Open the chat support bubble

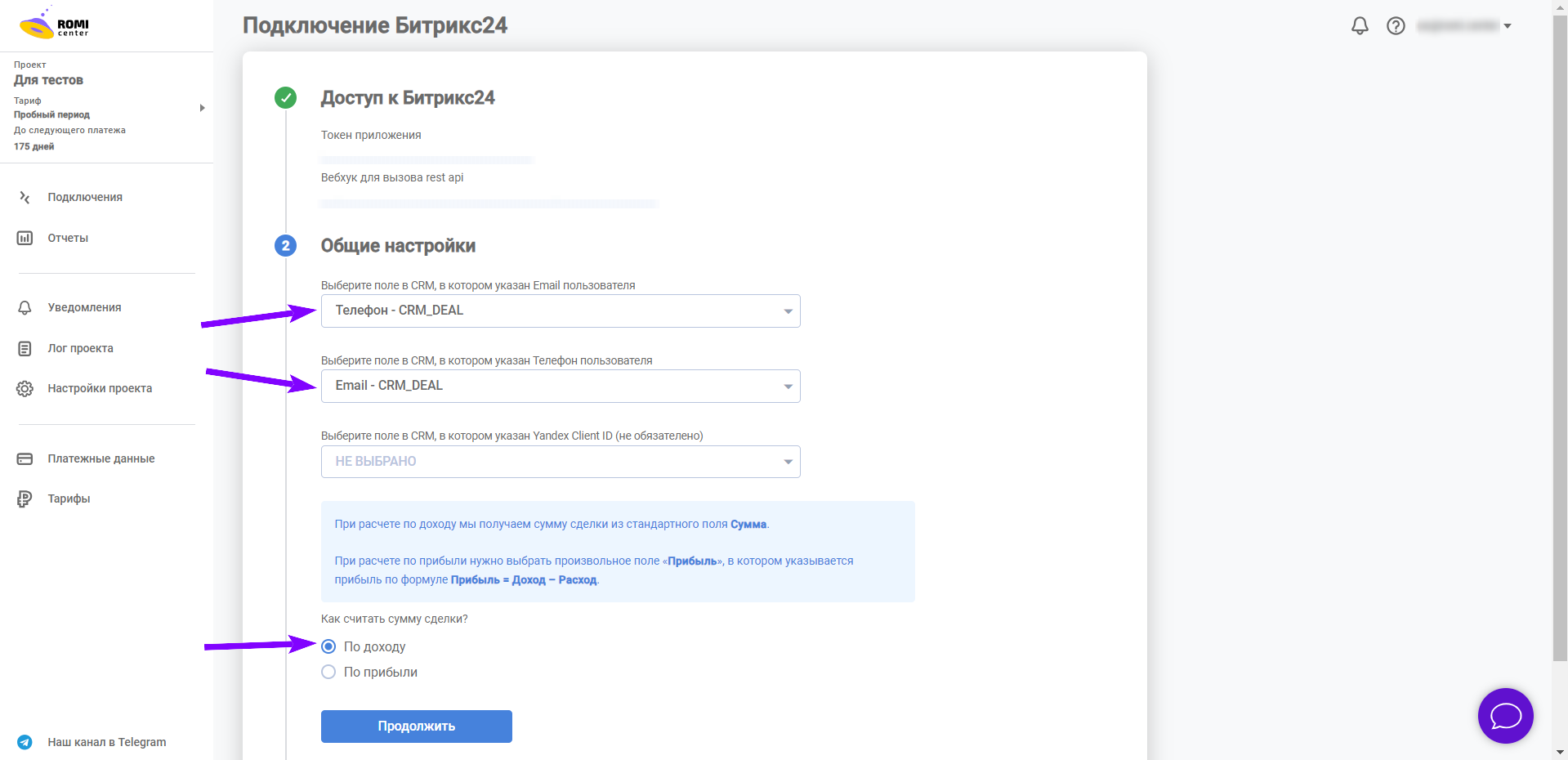[x=1505, y=716]
